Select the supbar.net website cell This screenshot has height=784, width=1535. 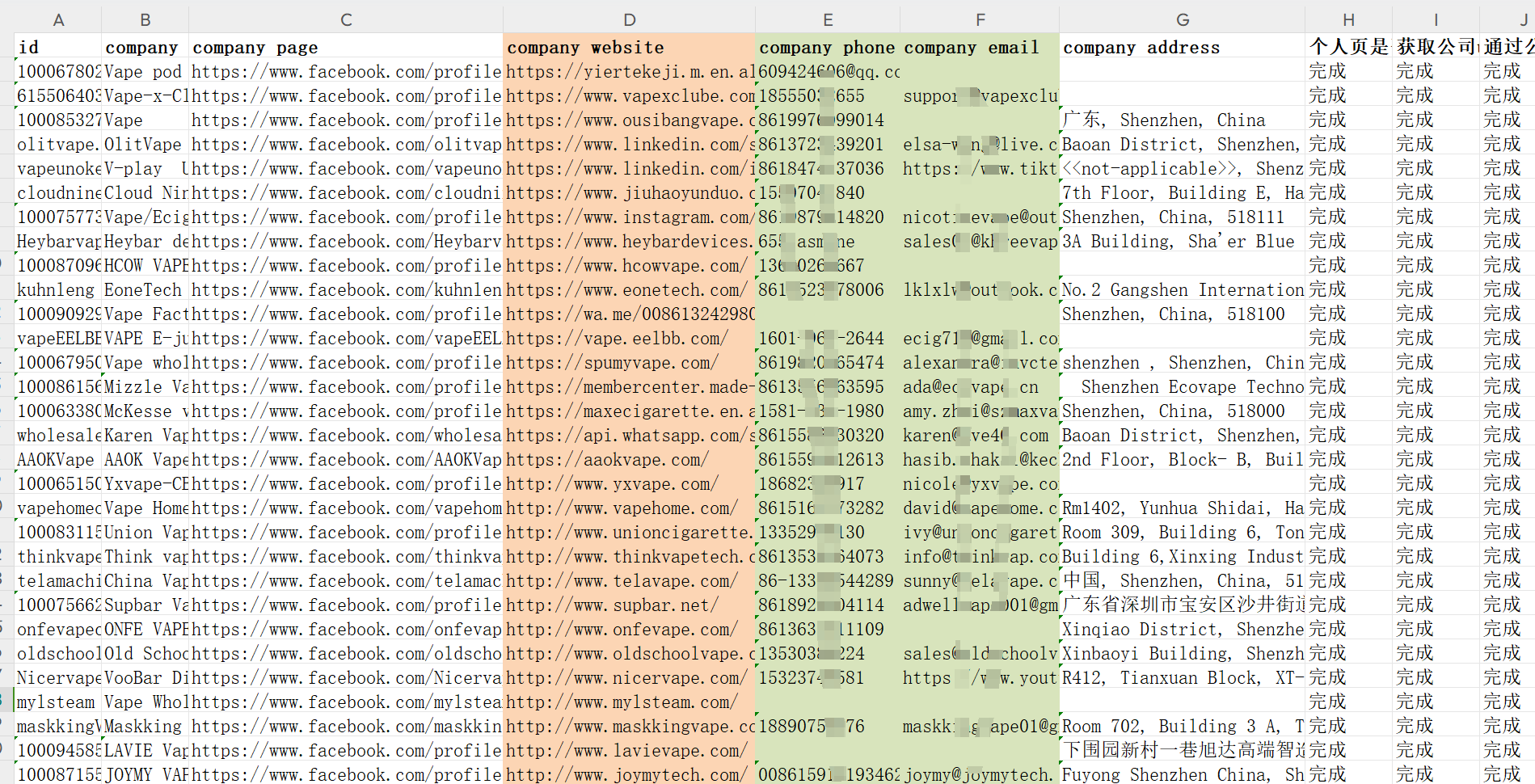coord(630,605)
